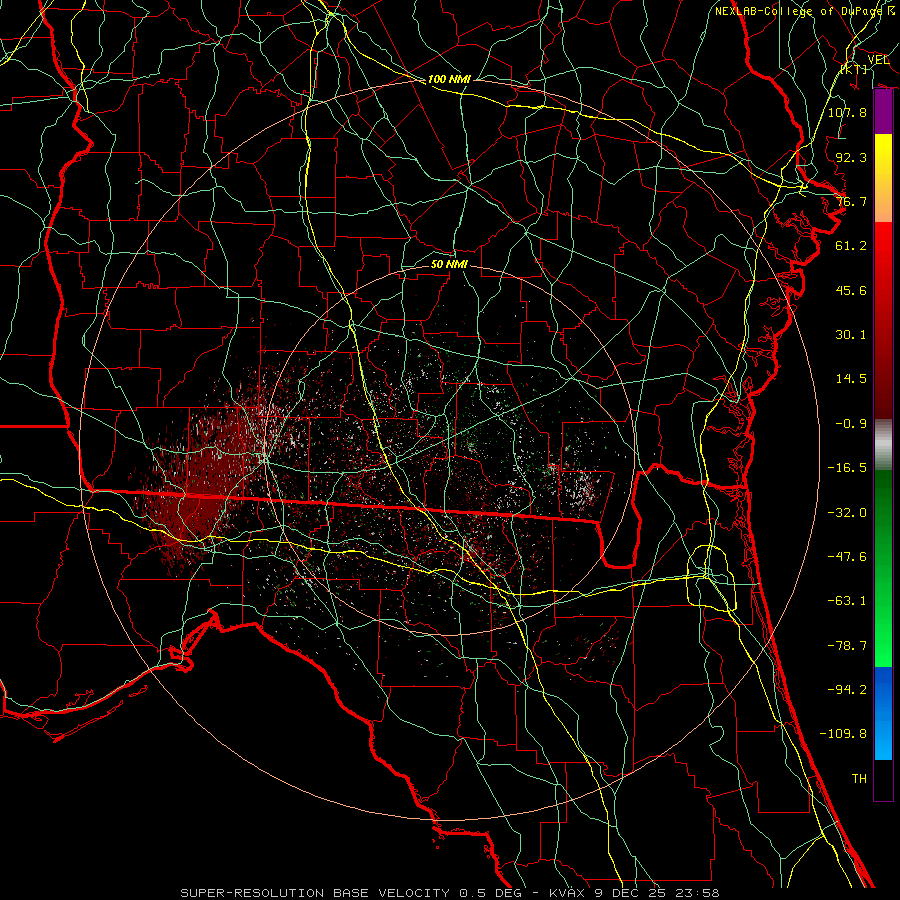The height and width of the screenshot is (900, 900).
Task: Click the 30.1 legend value
Action: coord(851,335)
